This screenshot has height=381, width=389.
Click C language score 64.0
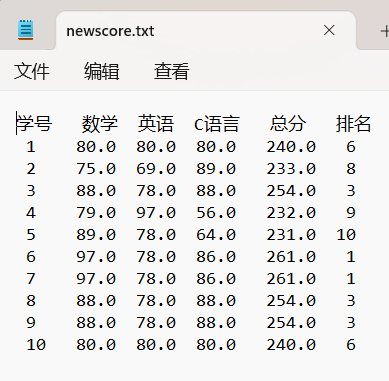[x=216, y=235]
